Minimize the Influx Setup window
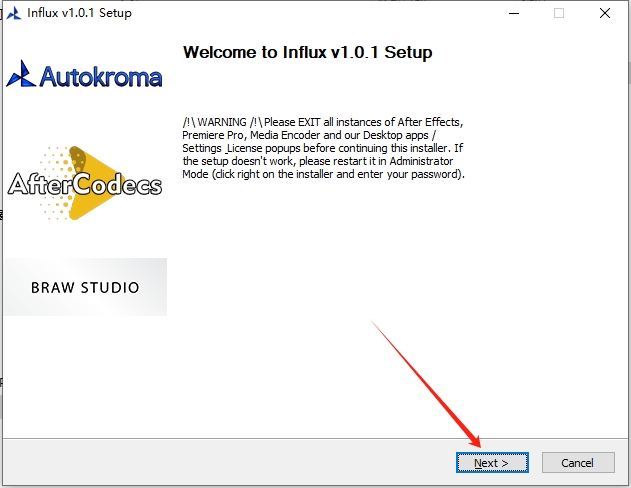 pos(514,13)
